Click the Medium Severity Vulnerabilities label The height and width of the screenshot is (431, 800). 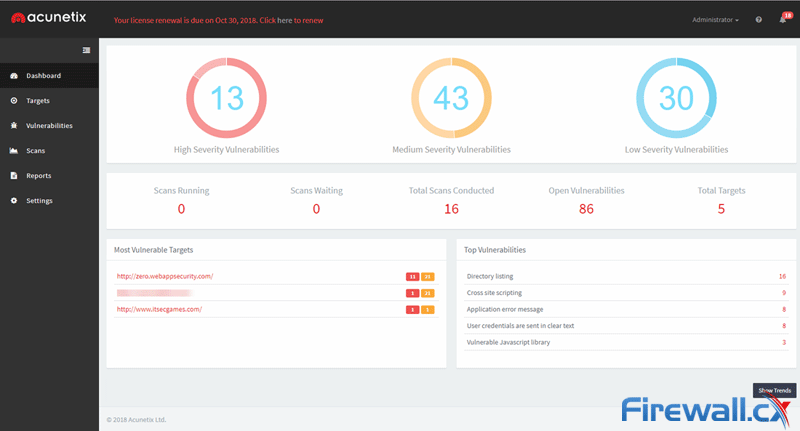[452, 149]
